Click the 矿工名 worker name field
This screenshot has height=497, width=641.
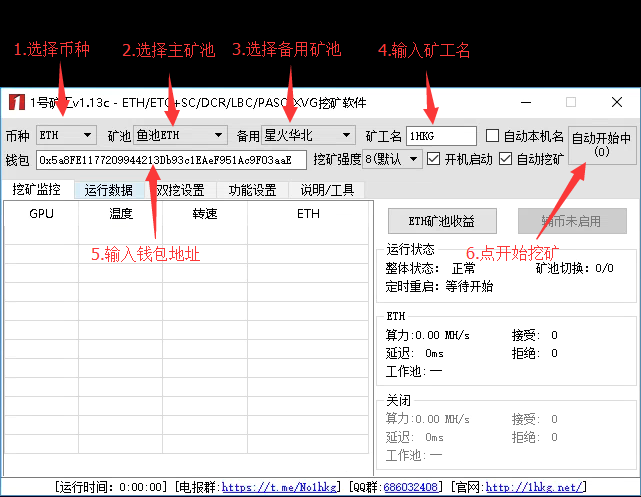click(441, 135)
